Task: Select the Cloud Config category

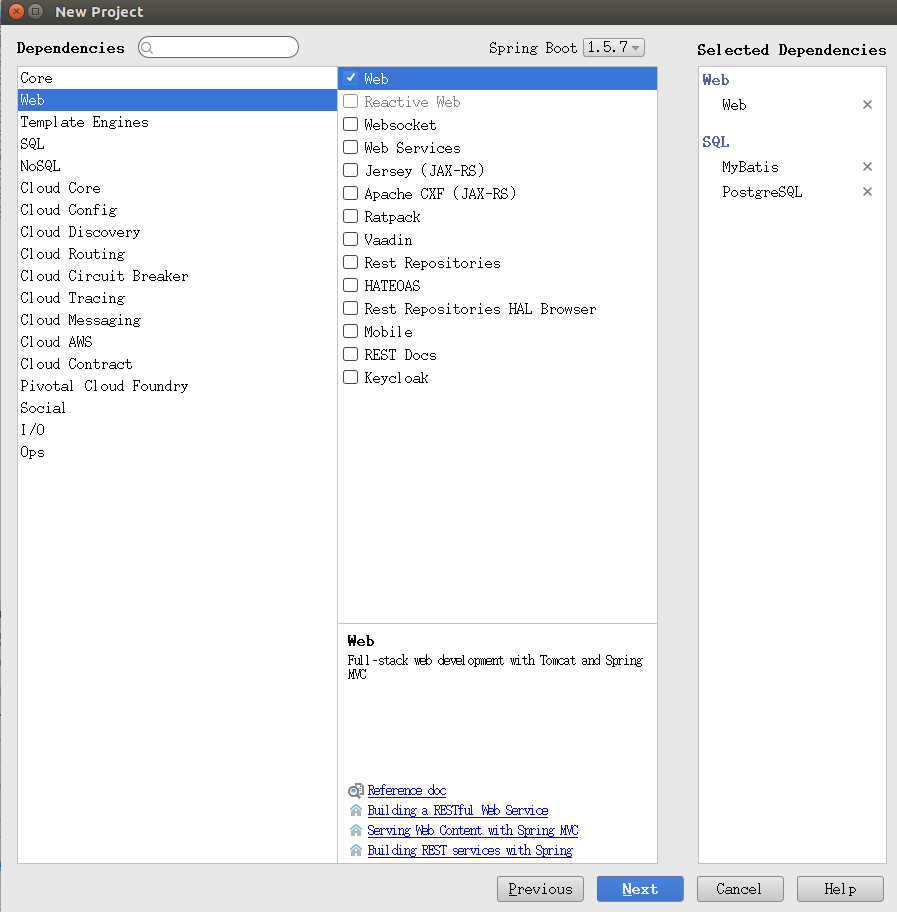Action: pos(177,210)
